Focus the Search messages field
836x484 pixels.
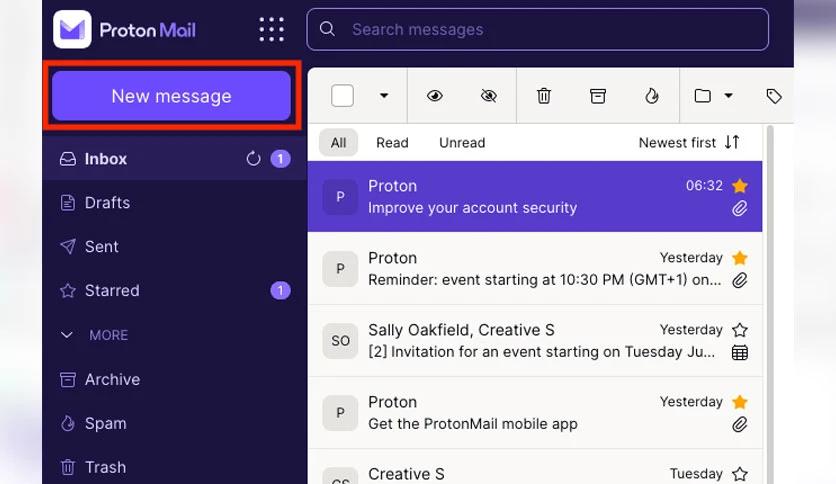pyautogui.click(x=537, y=29)
